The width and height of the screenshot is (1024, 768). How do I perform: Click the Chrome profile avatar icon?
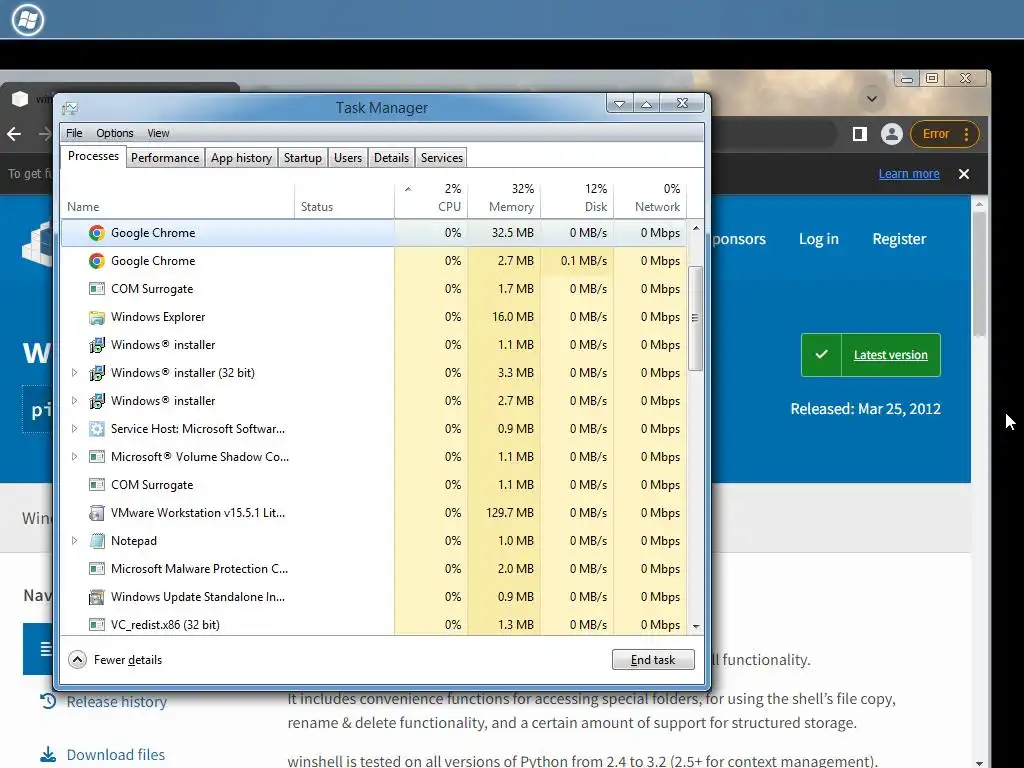pyautogui.click(x=891, y=134)
